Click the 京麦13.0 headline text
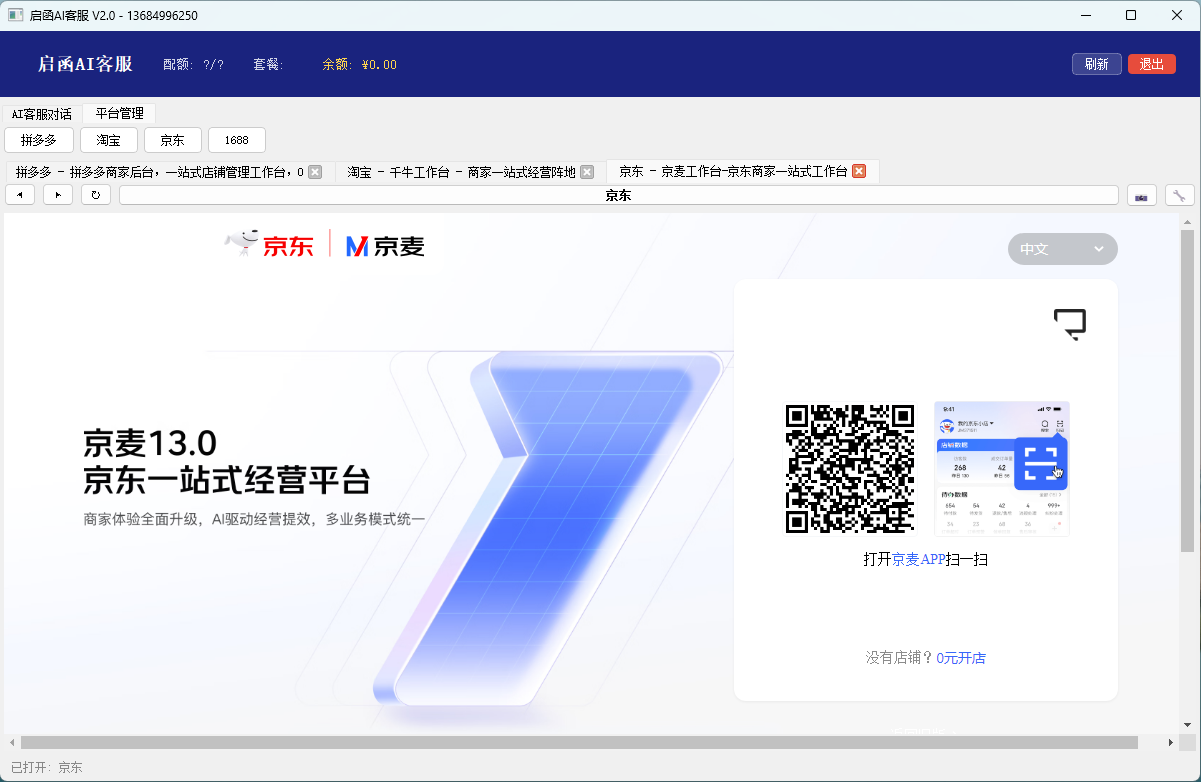The width and height of the screenshot is (1201, 782). 150,441
